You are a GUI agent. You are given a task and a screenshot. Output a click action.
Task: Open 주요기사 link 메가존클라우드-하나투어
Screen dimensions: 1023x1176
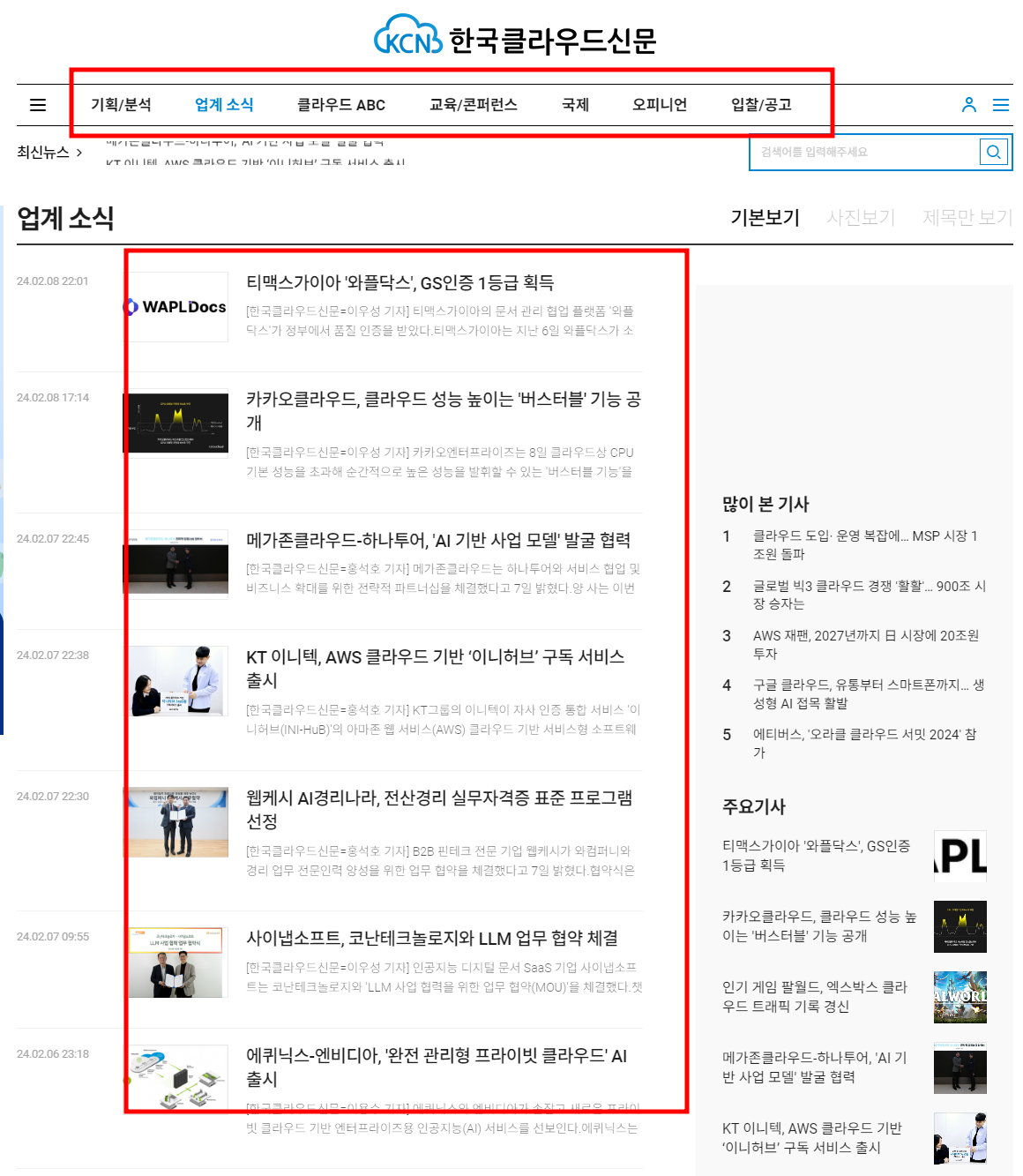(x=814, y=1067)
